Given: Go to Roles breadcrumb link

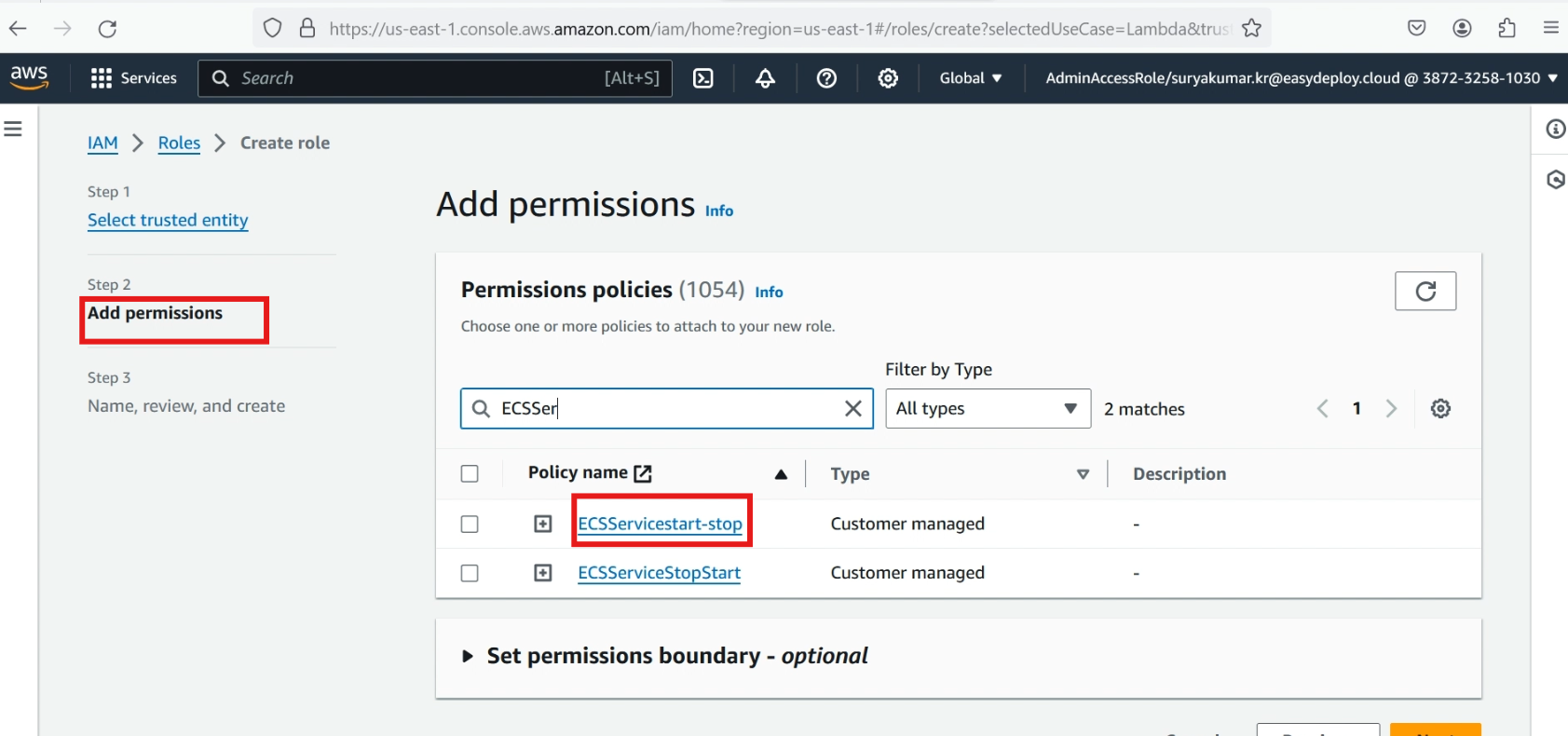Looking at the screenshot, I should (179, 143).
